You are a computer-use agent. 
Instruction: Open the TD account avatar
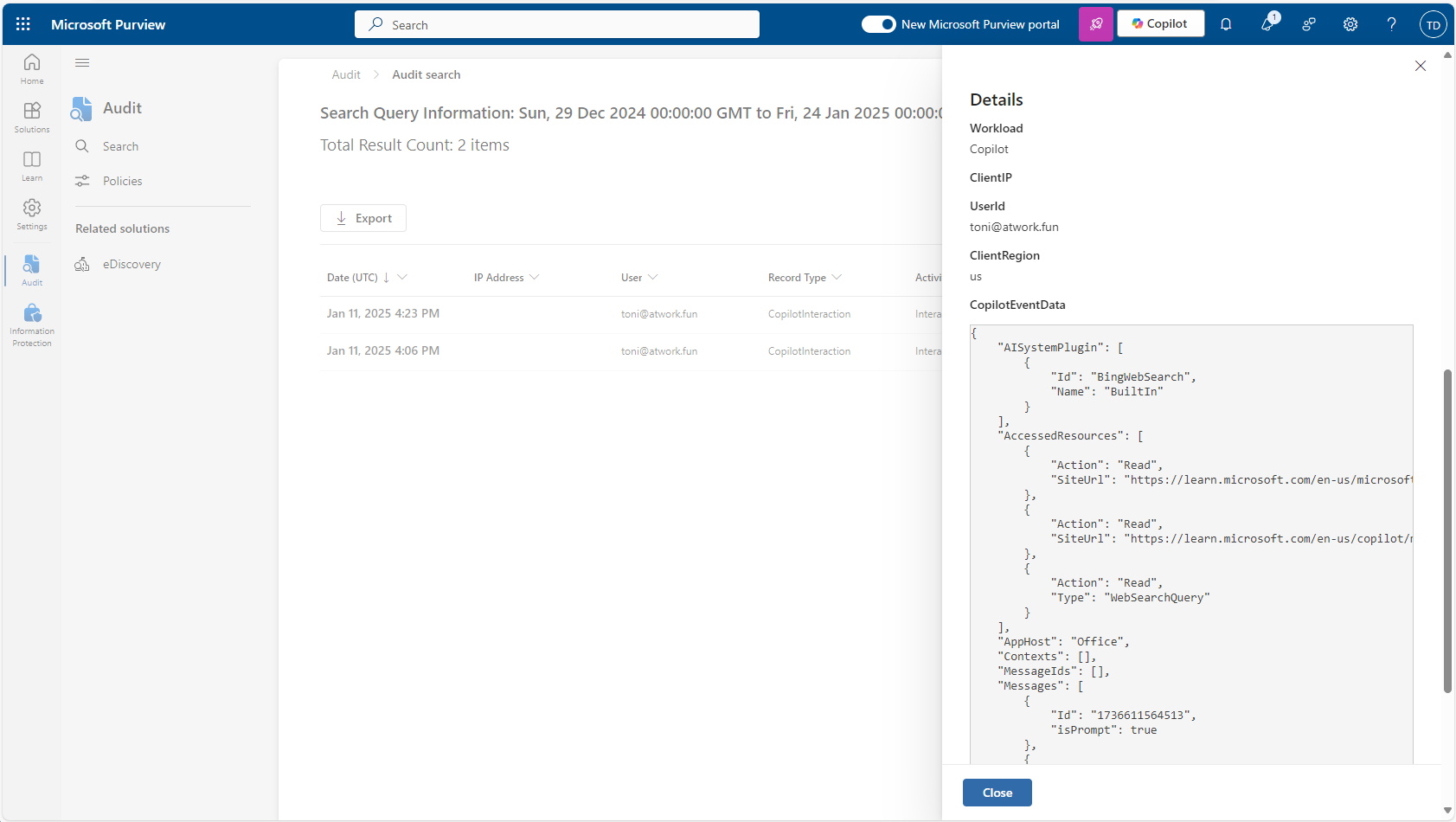[1434, 24]
